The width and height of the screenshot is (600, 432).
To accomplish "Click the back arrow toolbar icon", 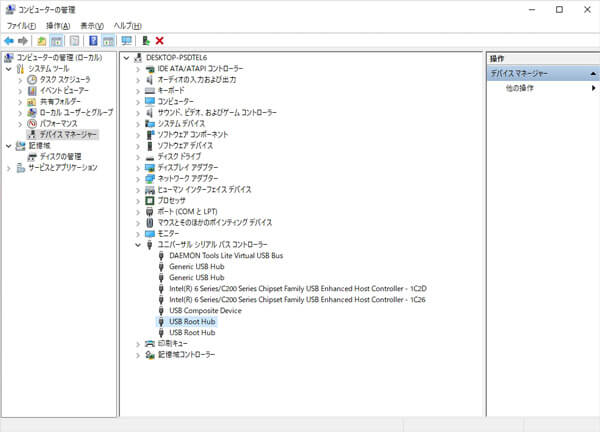I will [x=9, y=41].
